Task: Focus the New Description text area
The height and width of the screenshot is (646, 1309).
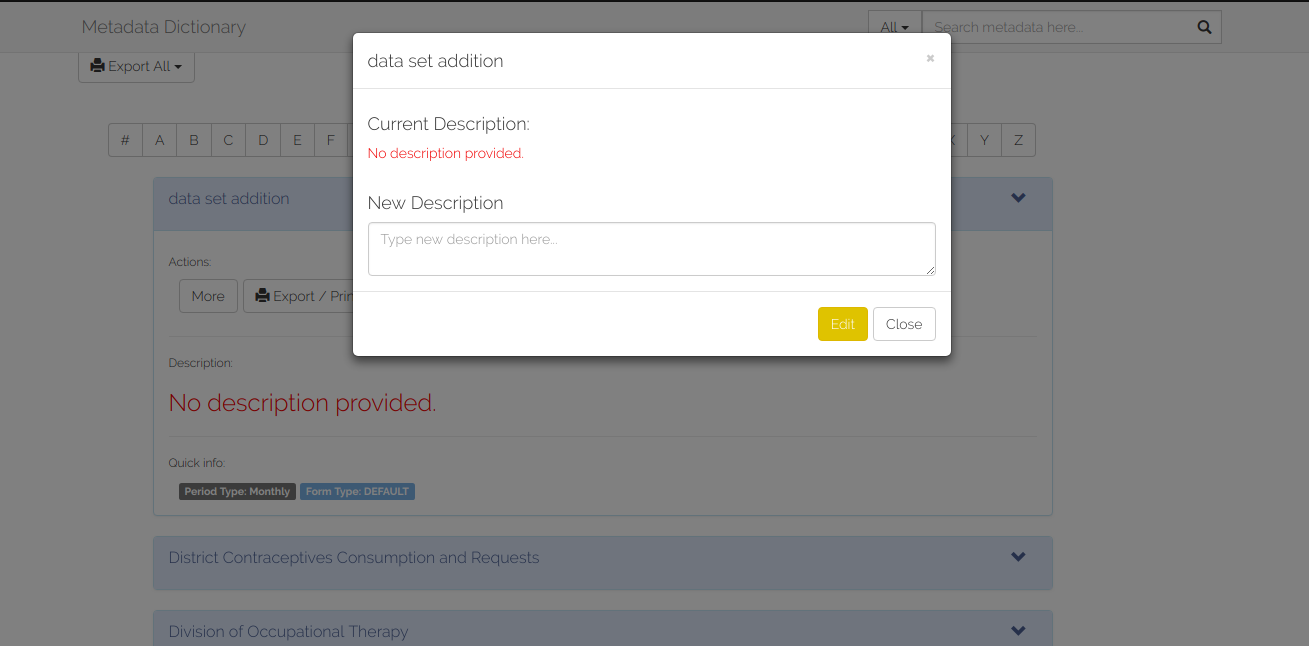Action: [x=652, y=249]
